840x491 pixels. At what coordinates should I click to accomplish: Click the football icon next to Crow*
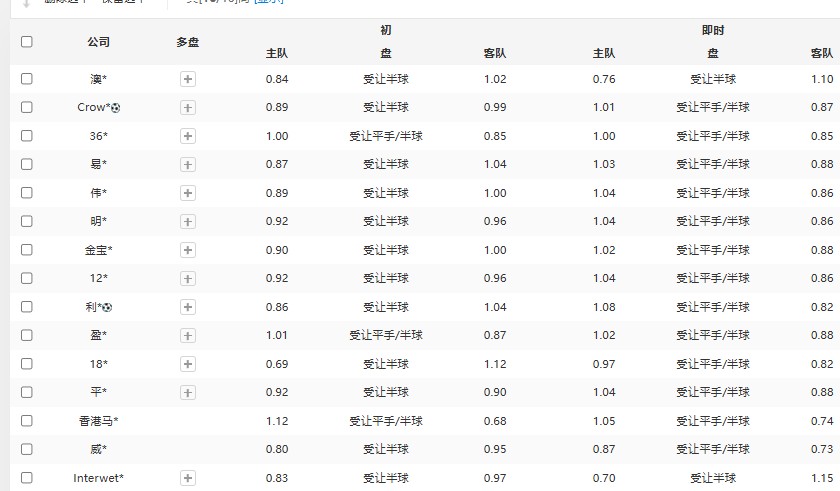point(116,108)
